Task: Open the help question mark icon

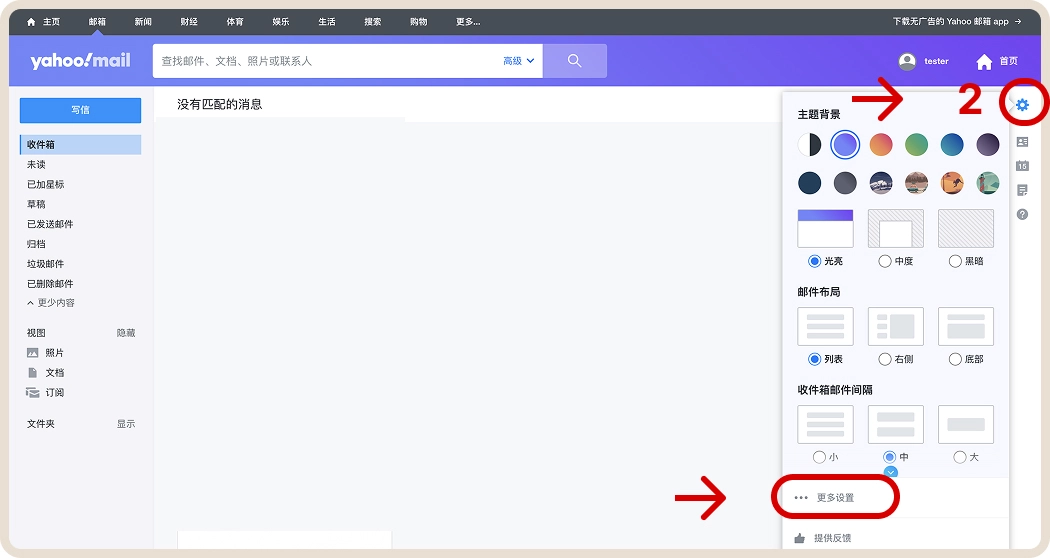Action: [x=1022, y=214]
